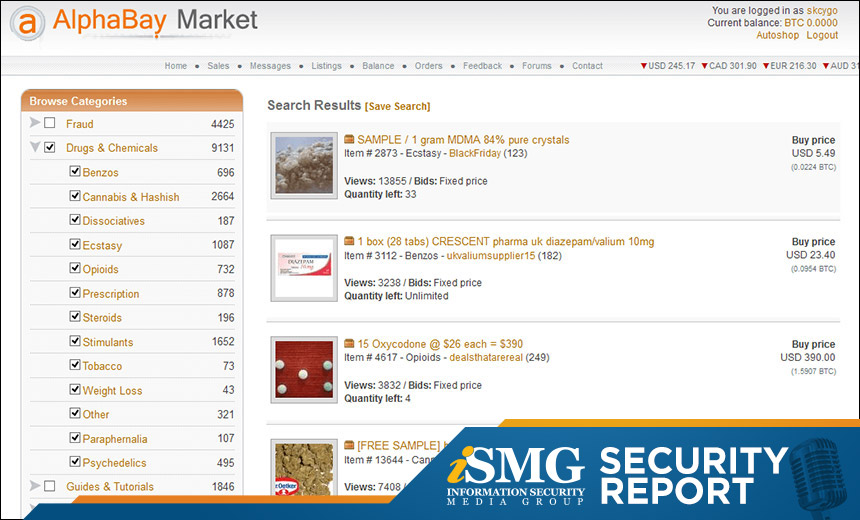
Task: Click the Save Search link
Action: click(398, 106)
